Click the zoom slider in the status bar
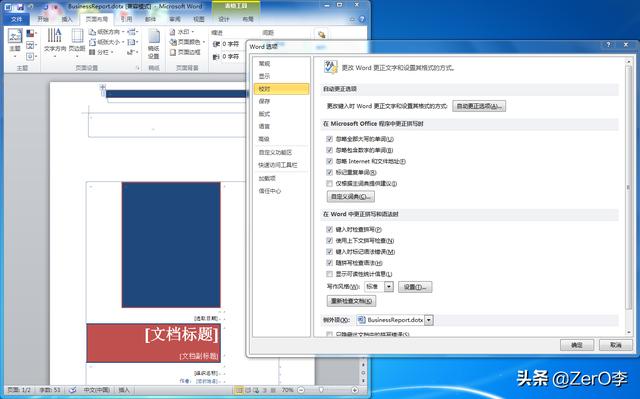The height and width of the screenshot is (399, 640). pyautogui.click(x=327, y=390)
